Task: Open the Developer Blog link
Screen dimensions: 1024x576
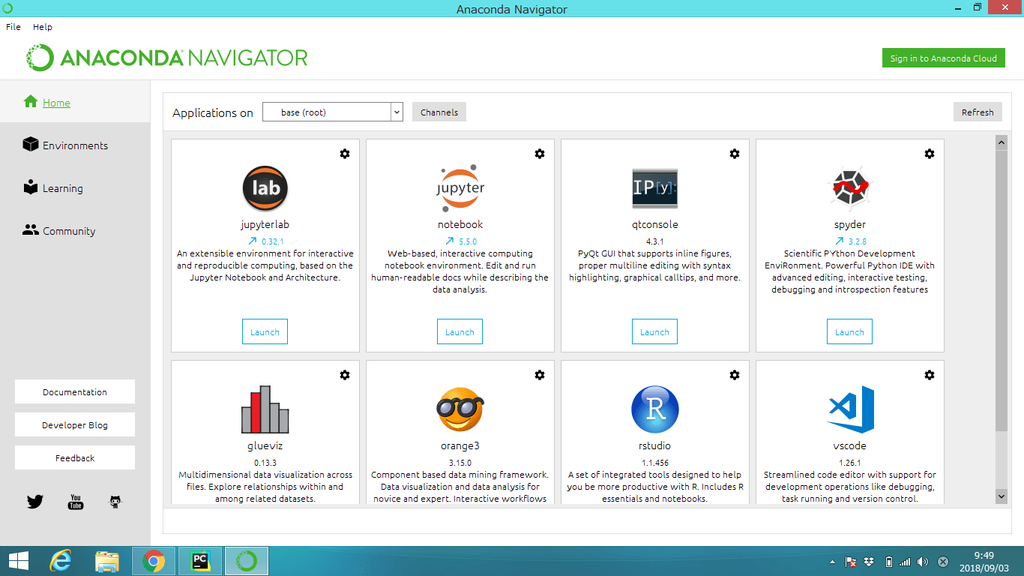Action: [74, 425]
